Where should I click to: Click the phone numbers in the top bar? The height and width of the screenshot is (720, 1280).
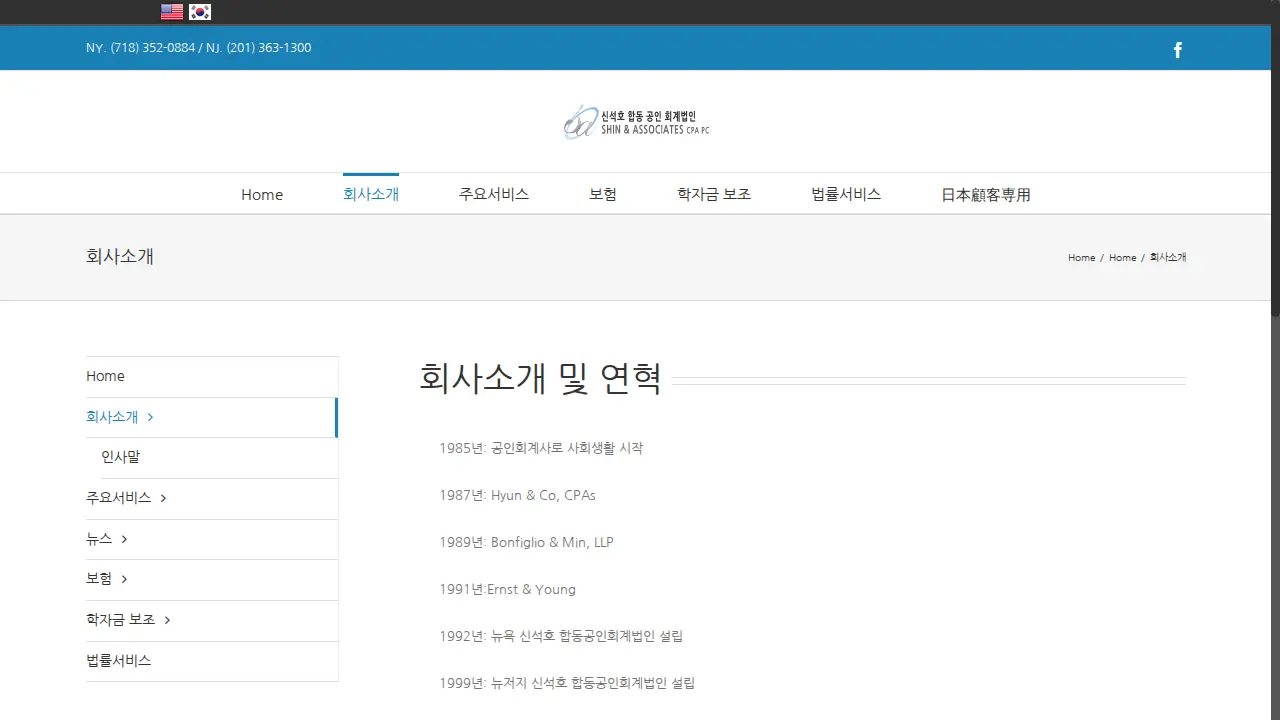(199, 48)
